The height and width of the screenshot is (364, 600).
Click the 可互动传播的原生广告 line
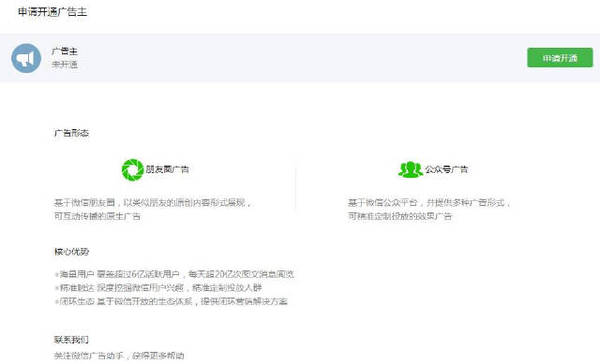click(97, 216)
